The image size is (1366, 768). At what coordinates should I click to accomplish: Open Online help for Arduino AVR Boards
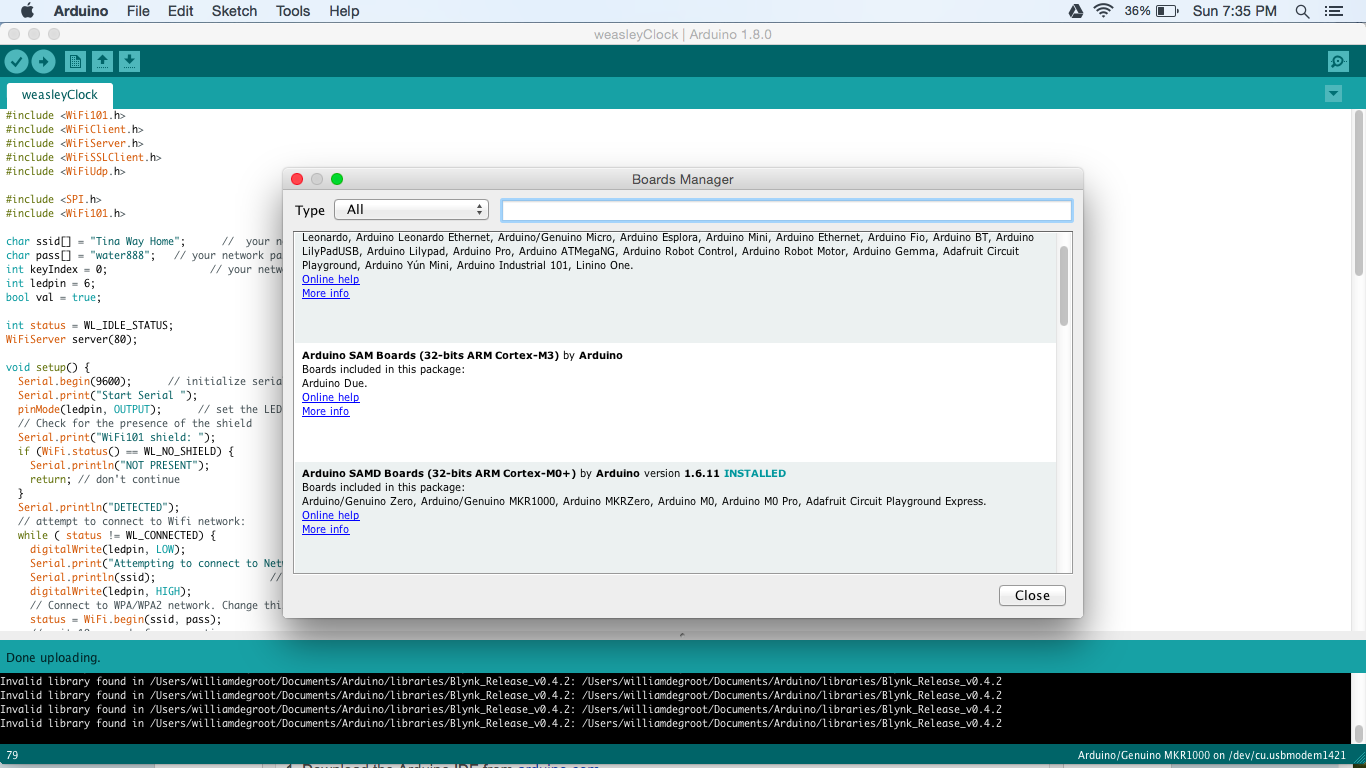pyautogui.click(x=330, y=279)
